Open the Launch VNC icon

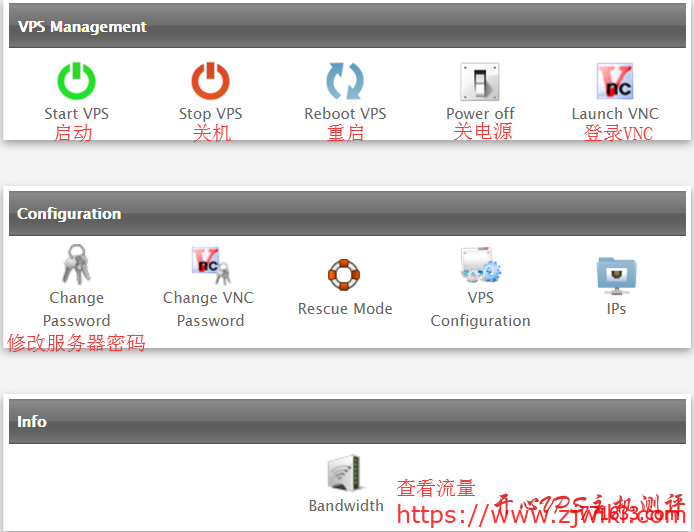(x=615, y=81)
